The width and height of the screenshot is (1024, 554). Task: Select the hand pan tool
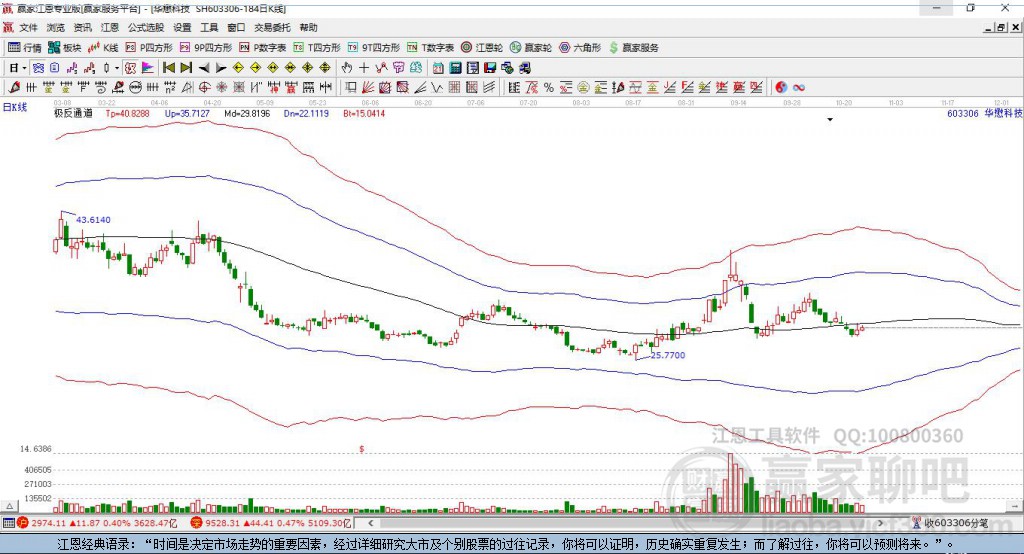tap(347, 67)
